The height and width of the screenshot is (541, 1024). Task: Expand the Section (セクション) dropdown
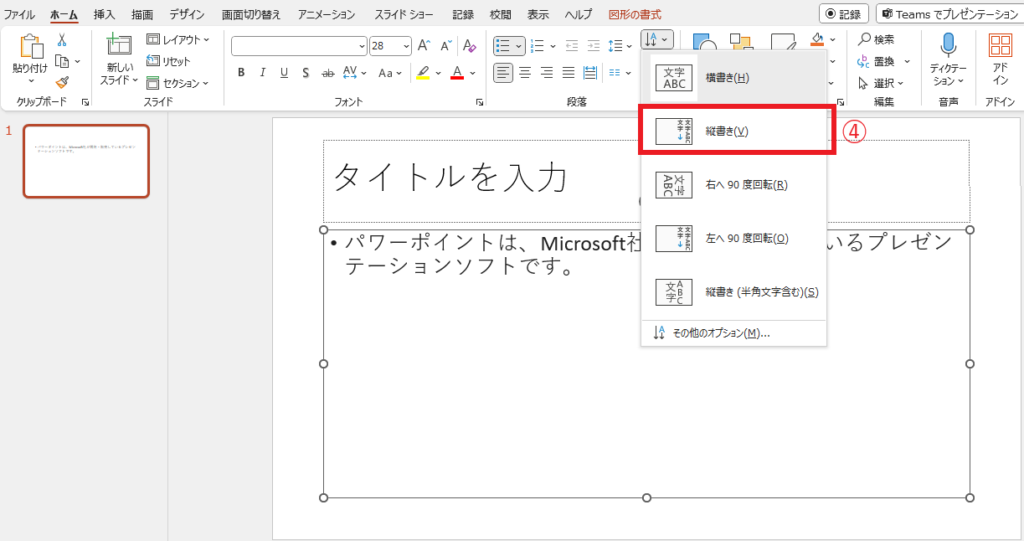click(x=177, y=83)
